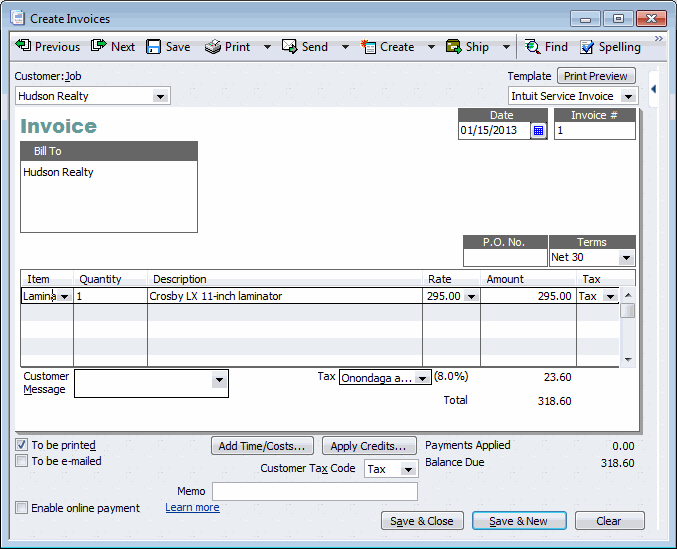
Task: Click the Create Invoices window icon
Action: click(x=18, y=18)
